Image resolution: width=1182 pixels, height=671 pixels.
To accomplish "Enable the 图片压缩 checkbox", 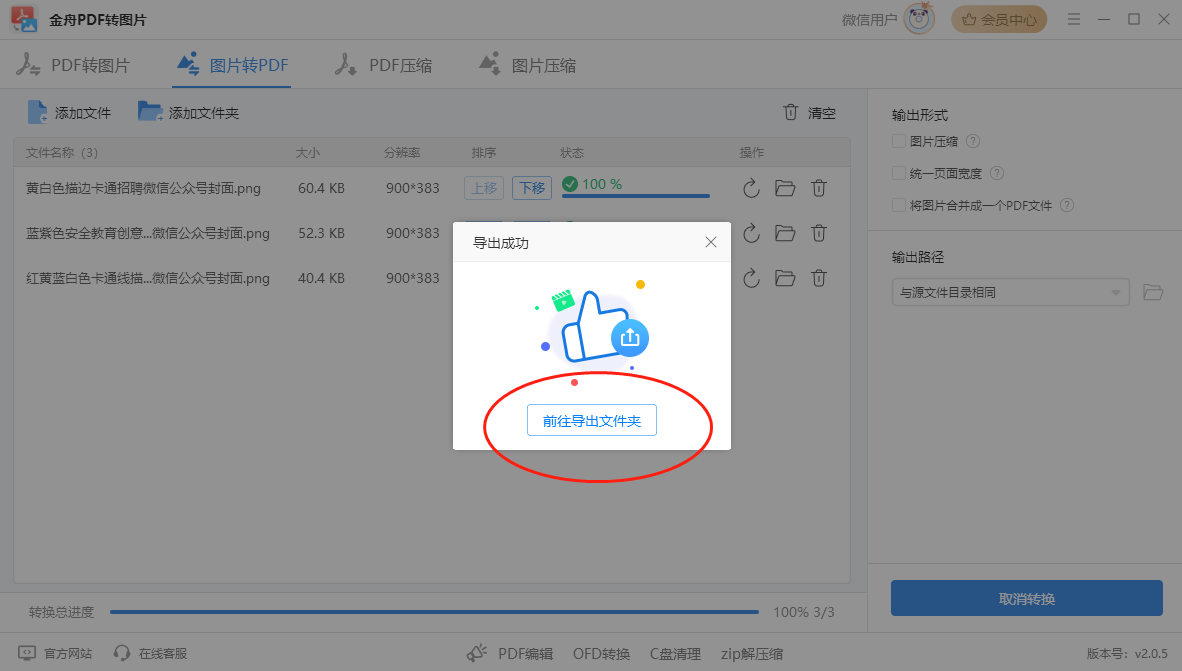I will click(x=899, y=141).
